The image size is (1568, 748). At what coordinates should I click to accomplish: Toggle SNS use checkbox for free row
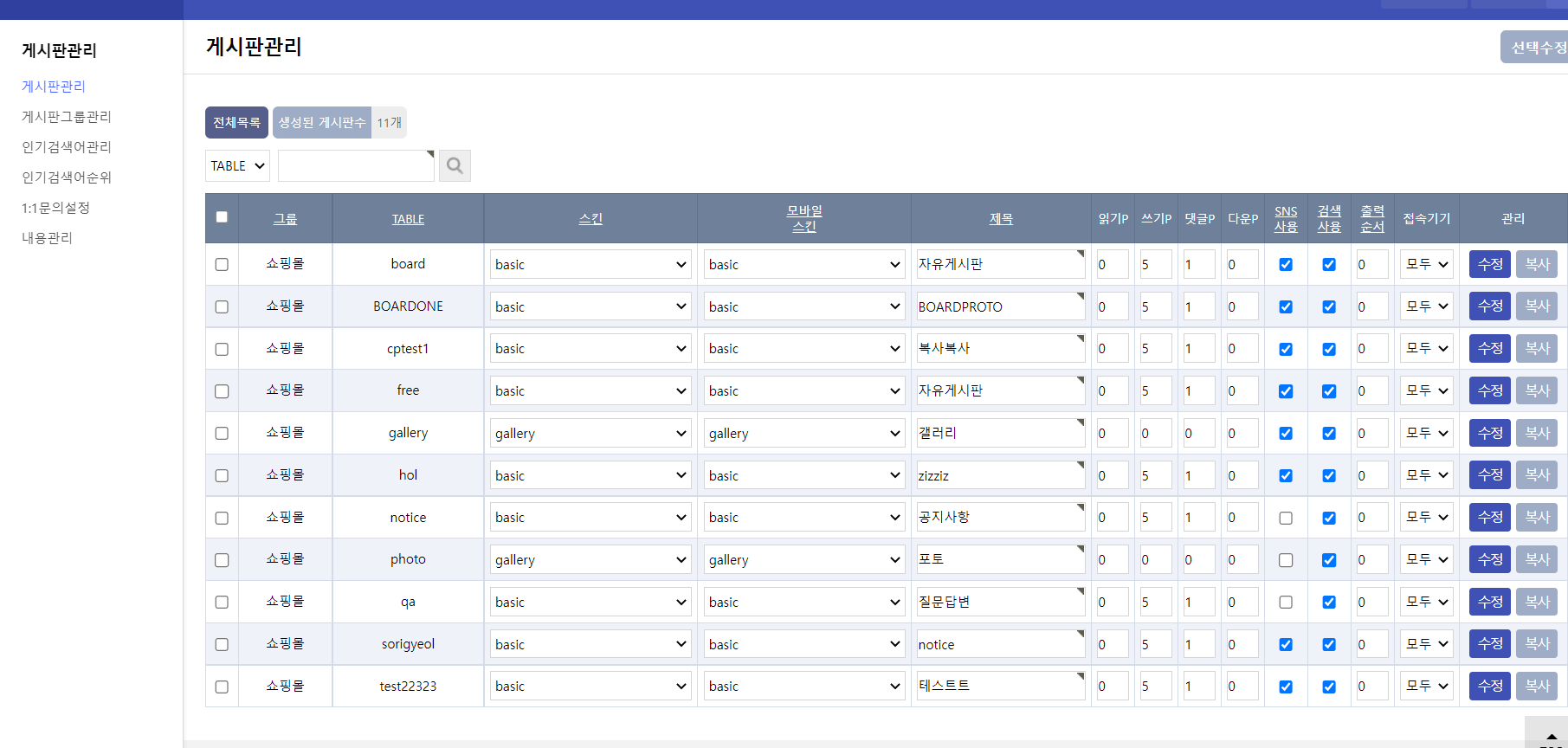(x=1286, y=391)
